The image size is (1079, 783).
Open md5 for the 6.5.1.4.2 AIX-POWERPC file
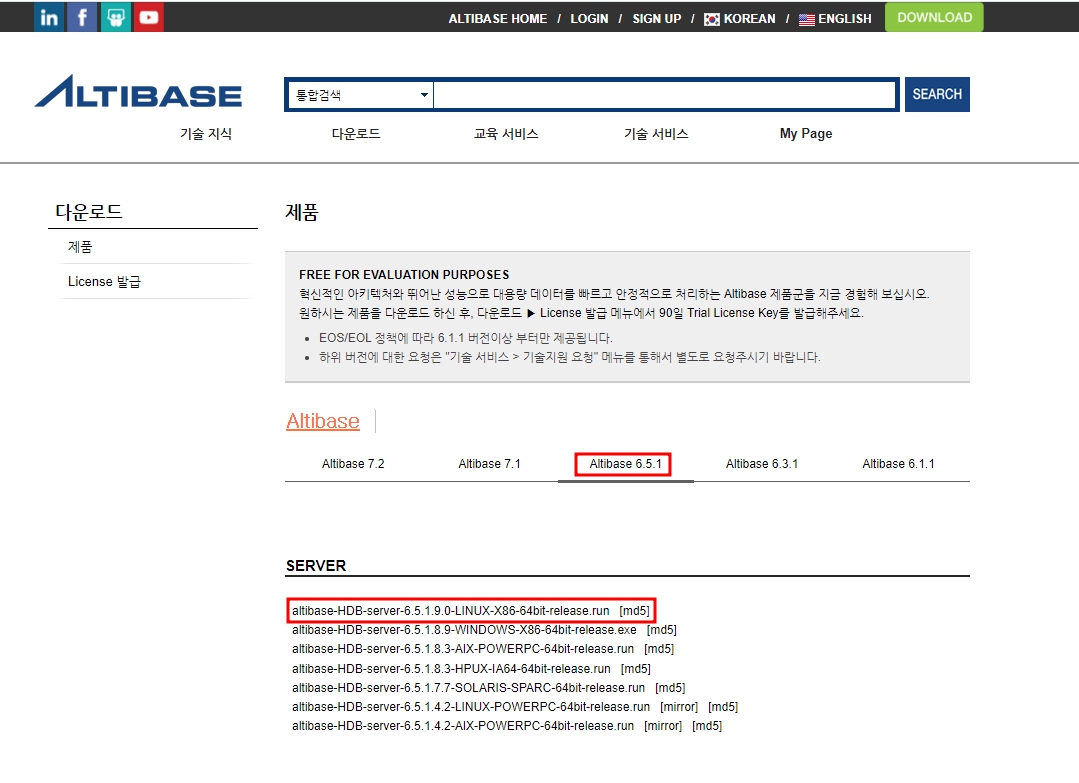707,726
